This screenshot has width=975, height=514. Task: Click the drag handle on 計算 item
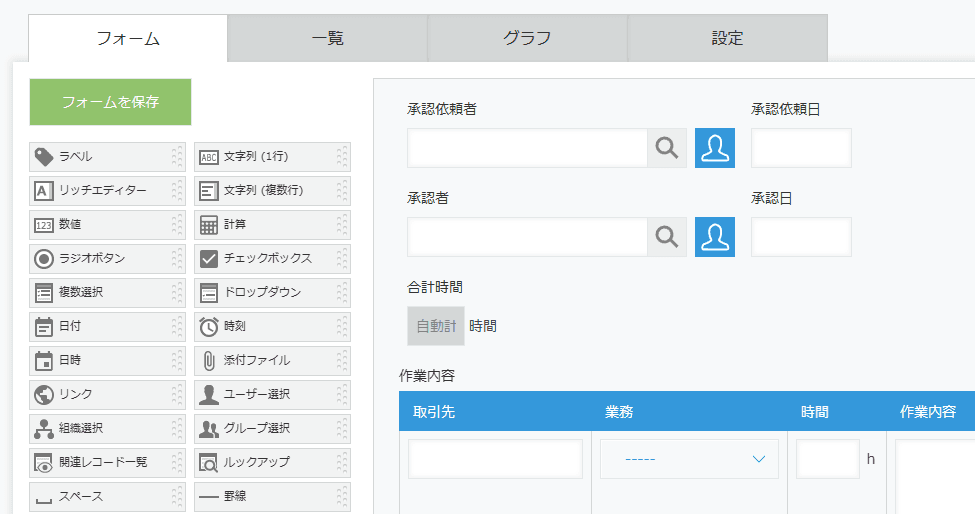(342, 225)
